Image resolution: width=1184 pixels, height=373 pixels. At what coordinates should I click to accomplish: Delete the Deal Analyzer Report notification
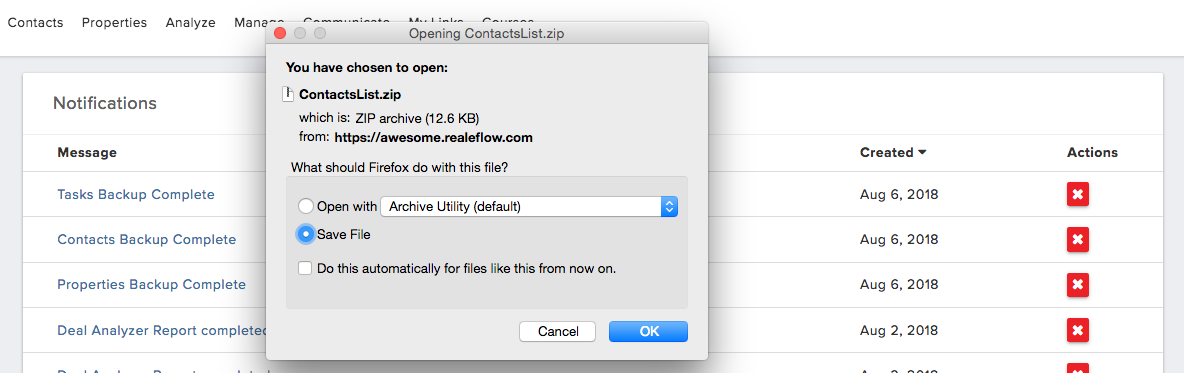coord(1078,330)
